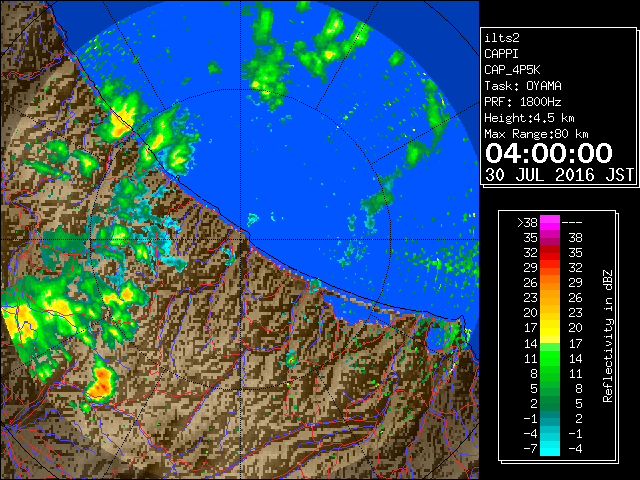Click the '-7' legend value

[x=530, y=449]
